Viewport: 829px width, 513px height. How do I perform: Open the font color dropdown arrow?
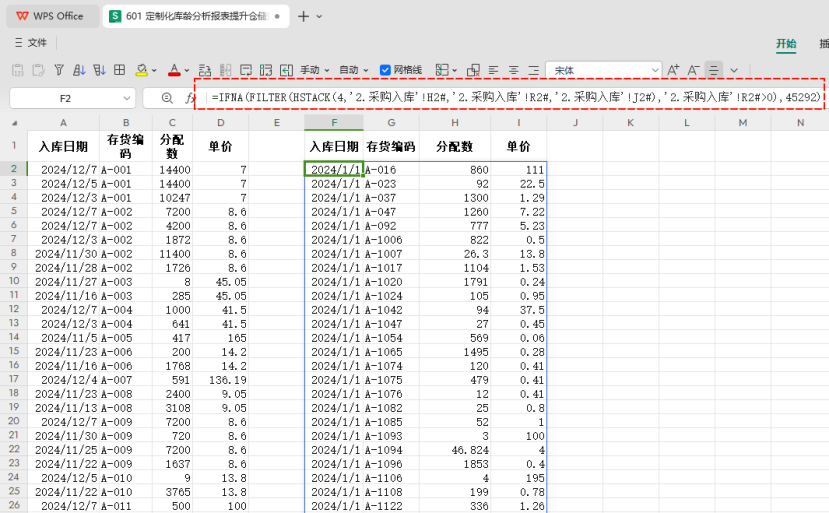(186, 70)
